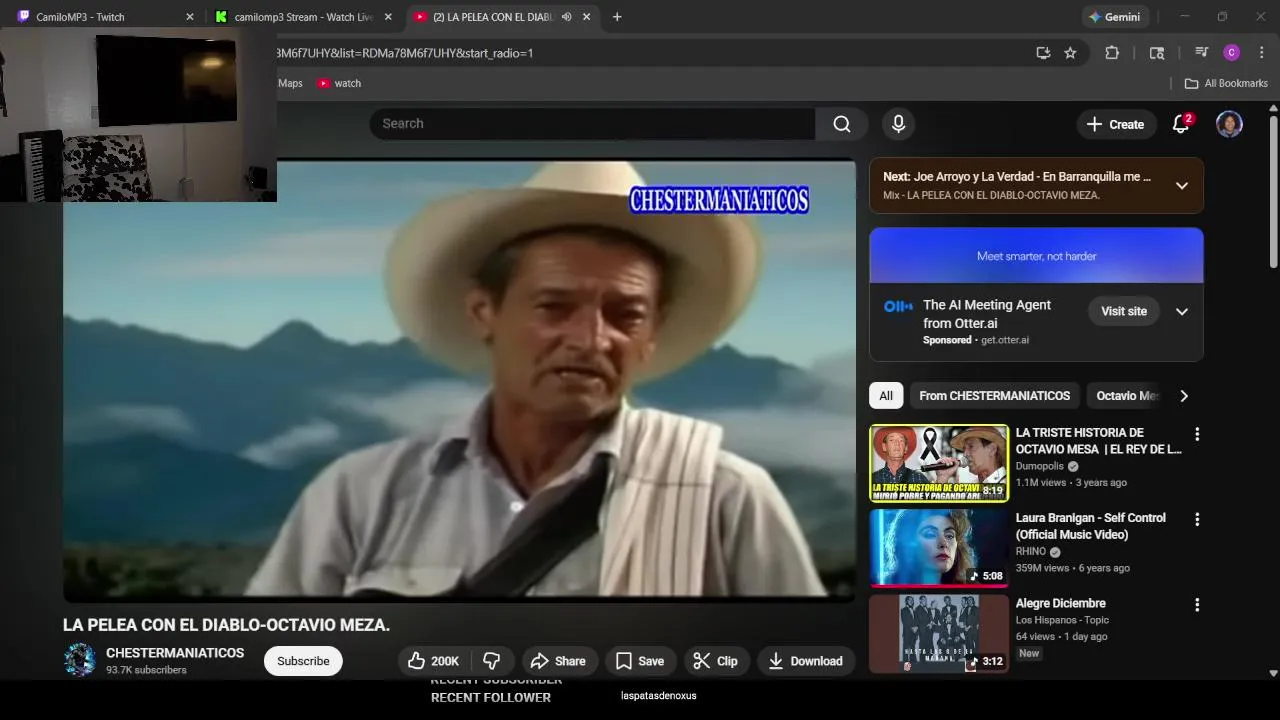1280x720 pixels.
Task: Open RHINO channel link
Action: tap(1031, 551)
